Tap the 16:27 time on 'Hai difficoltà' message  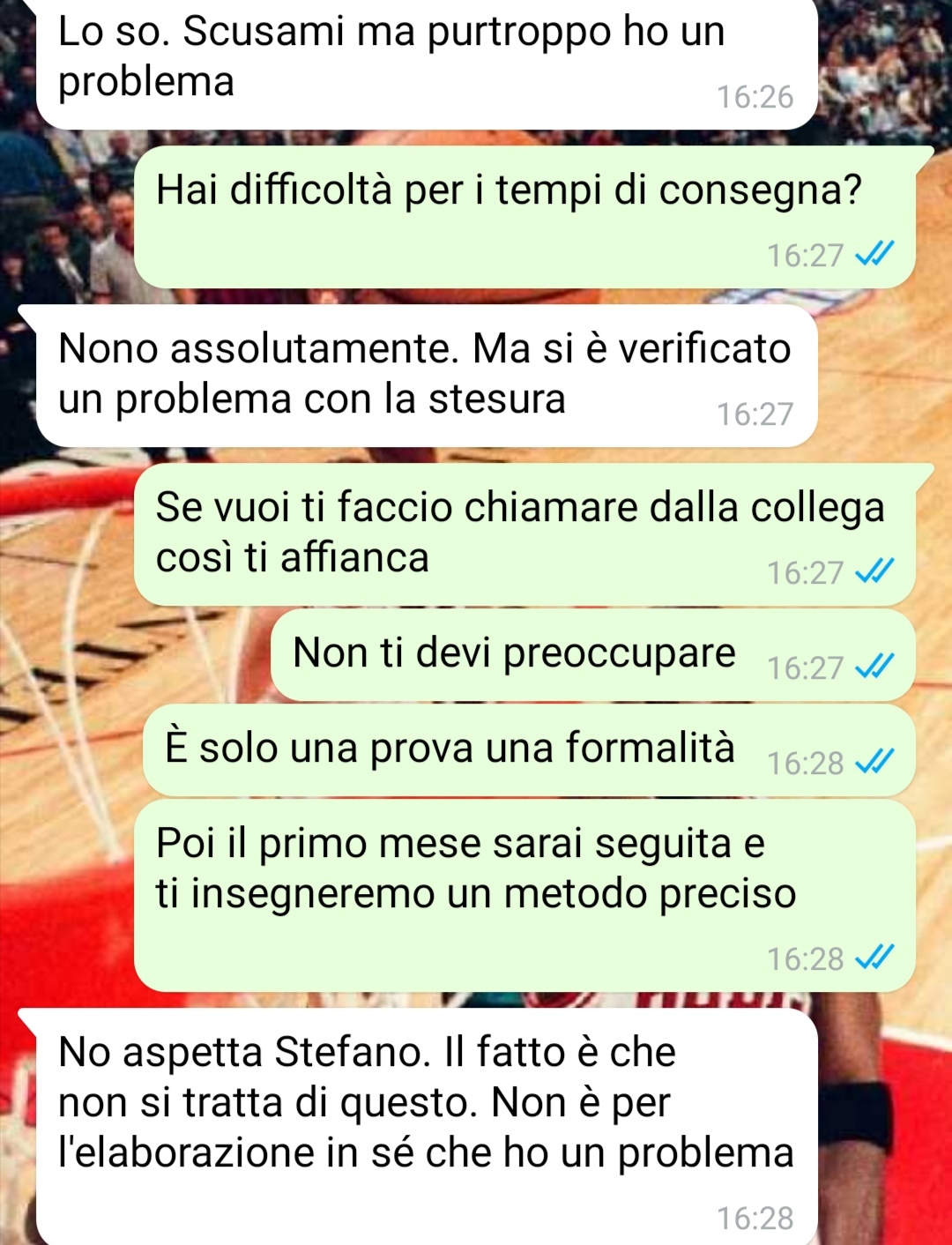pyautogui.click(x=806, y=255)
